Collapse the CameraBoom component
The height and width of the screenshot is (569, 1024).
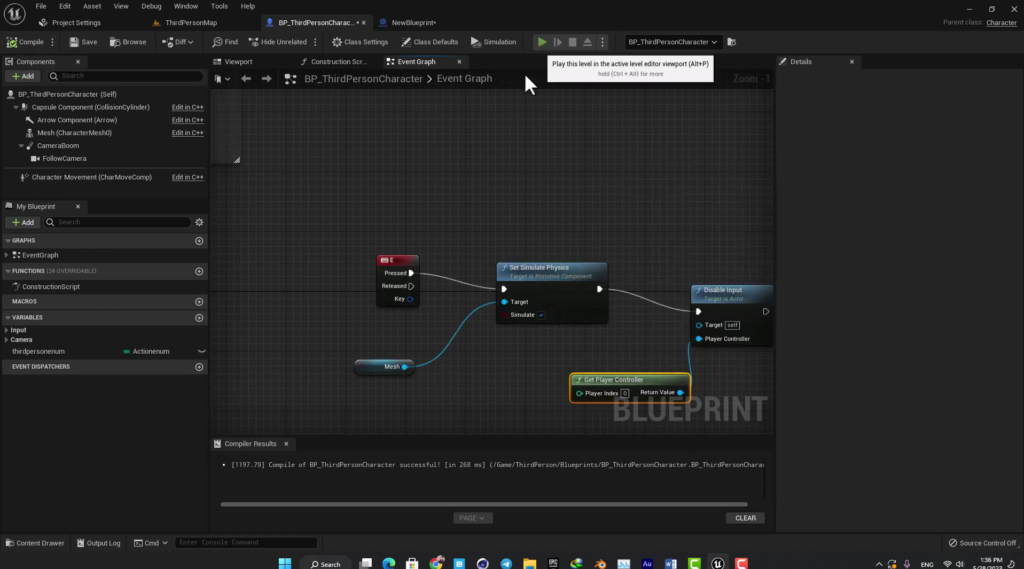coord(21,146)
